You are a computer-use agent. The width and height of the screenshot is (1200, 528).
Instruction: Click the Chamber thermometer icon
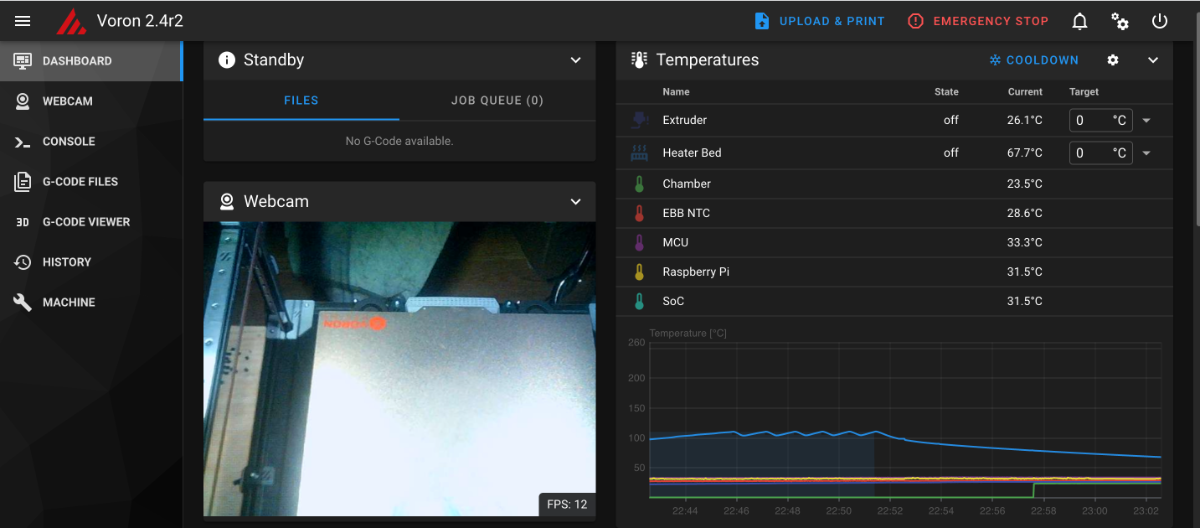coord(640,184)
